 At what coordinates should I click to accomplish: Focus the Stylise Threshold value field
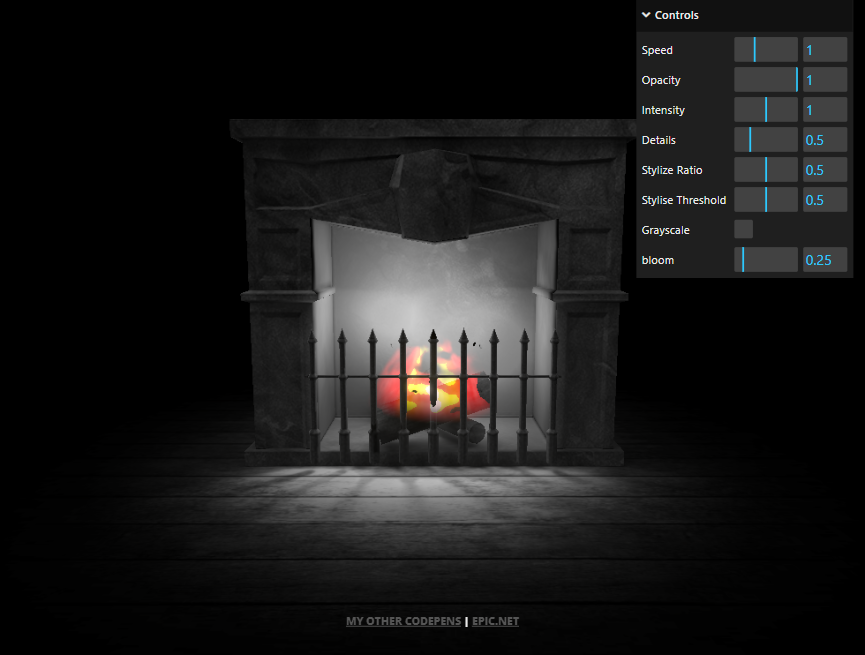825,200
